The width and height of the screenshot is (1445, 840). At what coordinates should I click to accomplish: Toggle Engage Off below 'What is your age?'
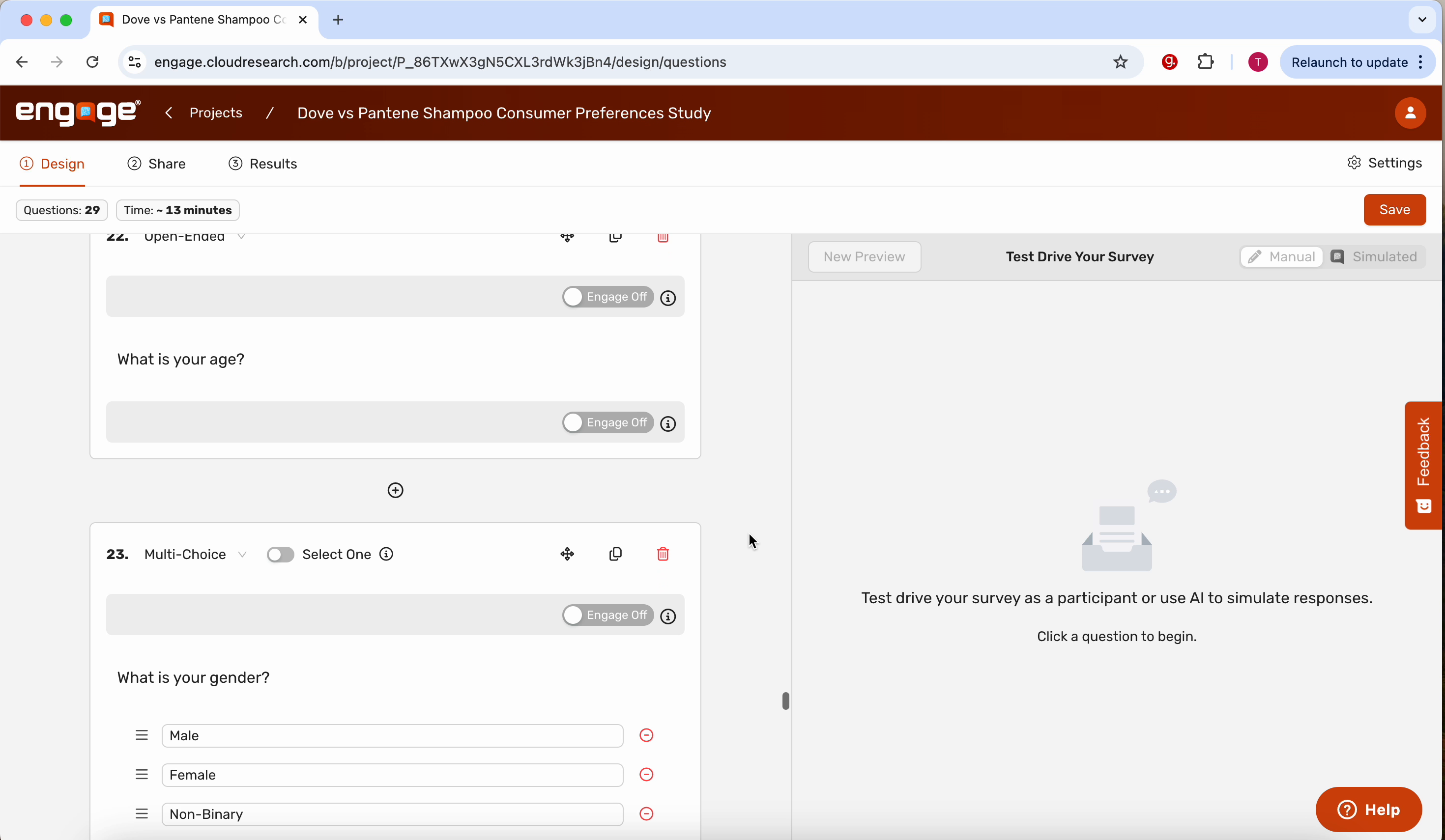607,422
